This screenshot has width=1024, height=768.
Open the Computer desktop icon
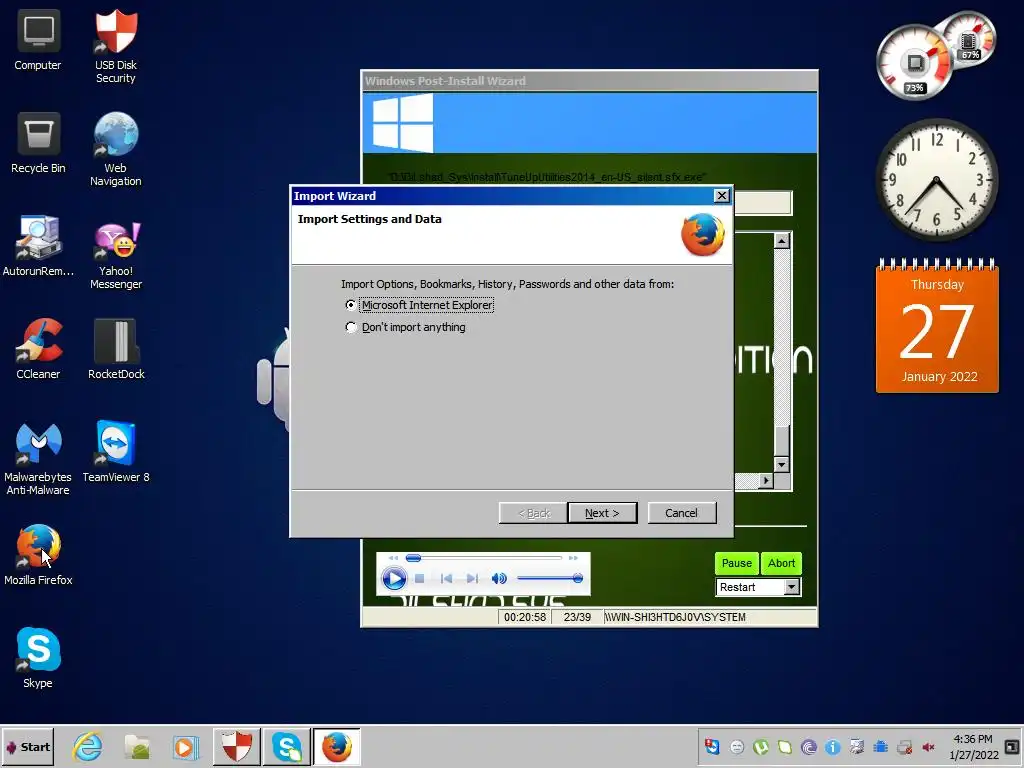(38, 40)
